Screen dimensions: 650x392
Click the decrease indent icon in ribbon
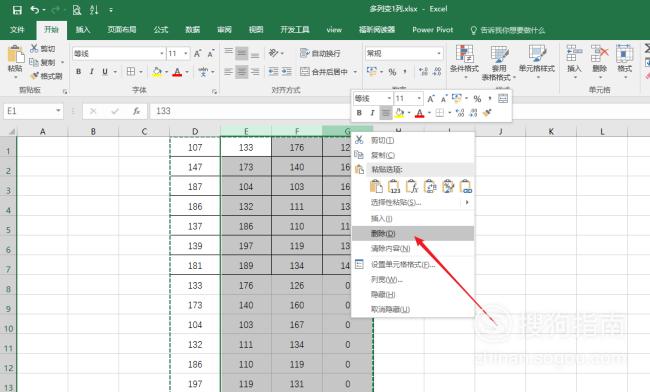(273, 72)
